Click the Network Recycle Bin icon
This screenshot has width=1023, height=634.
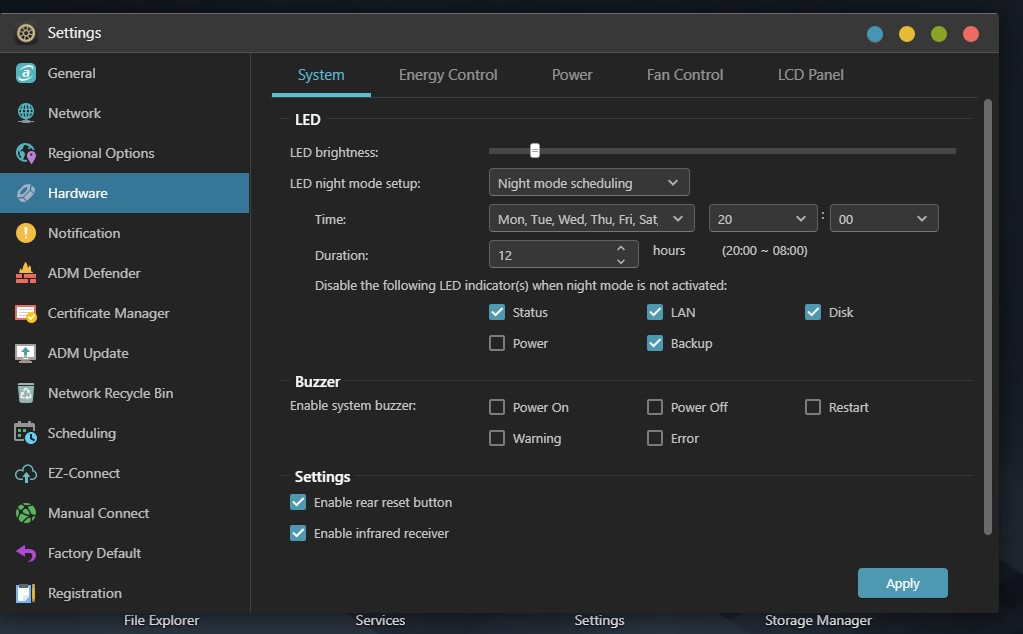tap(24, 393)
